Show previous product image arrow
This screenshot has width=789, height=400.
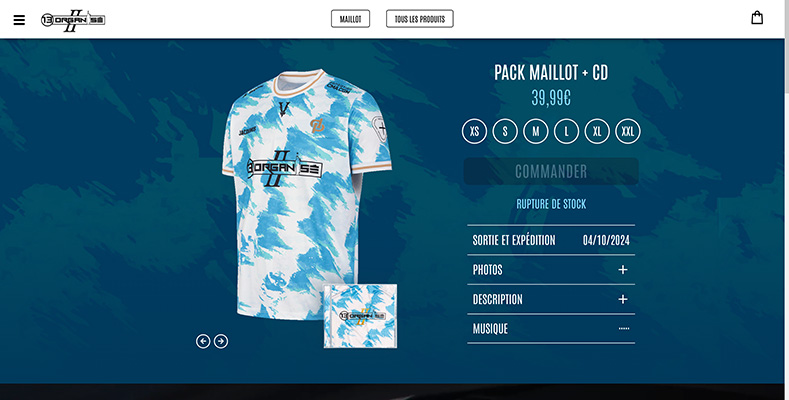[203, 341]
